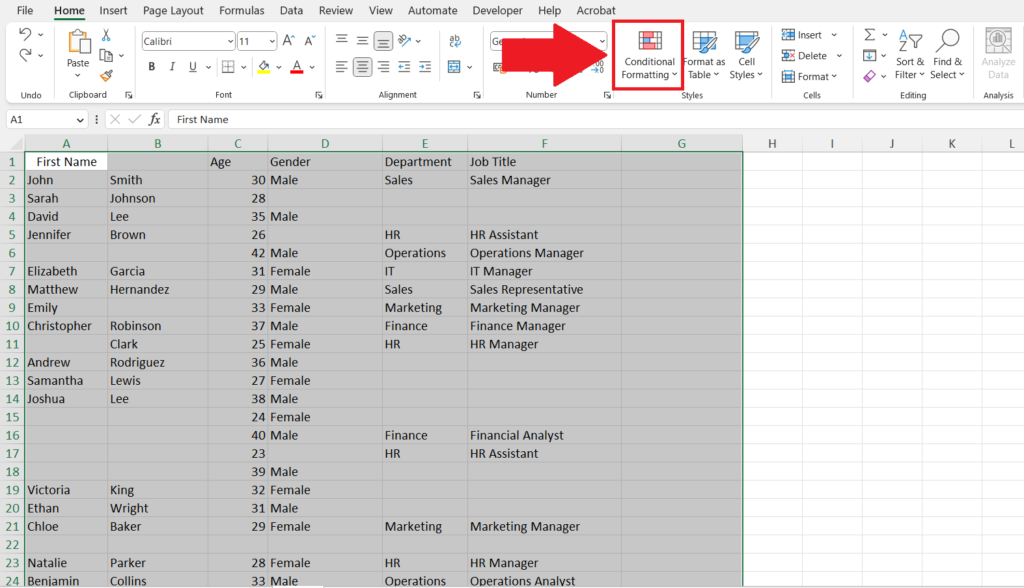Click the Clear eraser icon
Image resolution: width=1024 pixels, height=588 pixels.
pos(869,76)
